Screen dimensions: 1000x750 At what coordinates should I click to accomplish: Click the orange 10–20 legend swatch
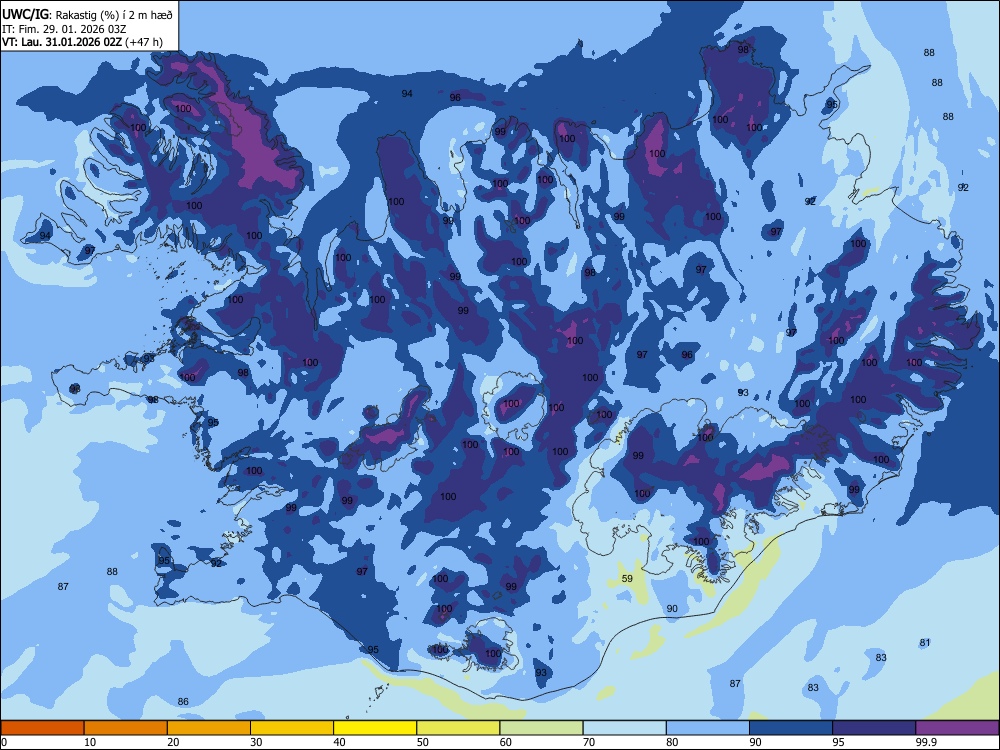tap(126, 728)
